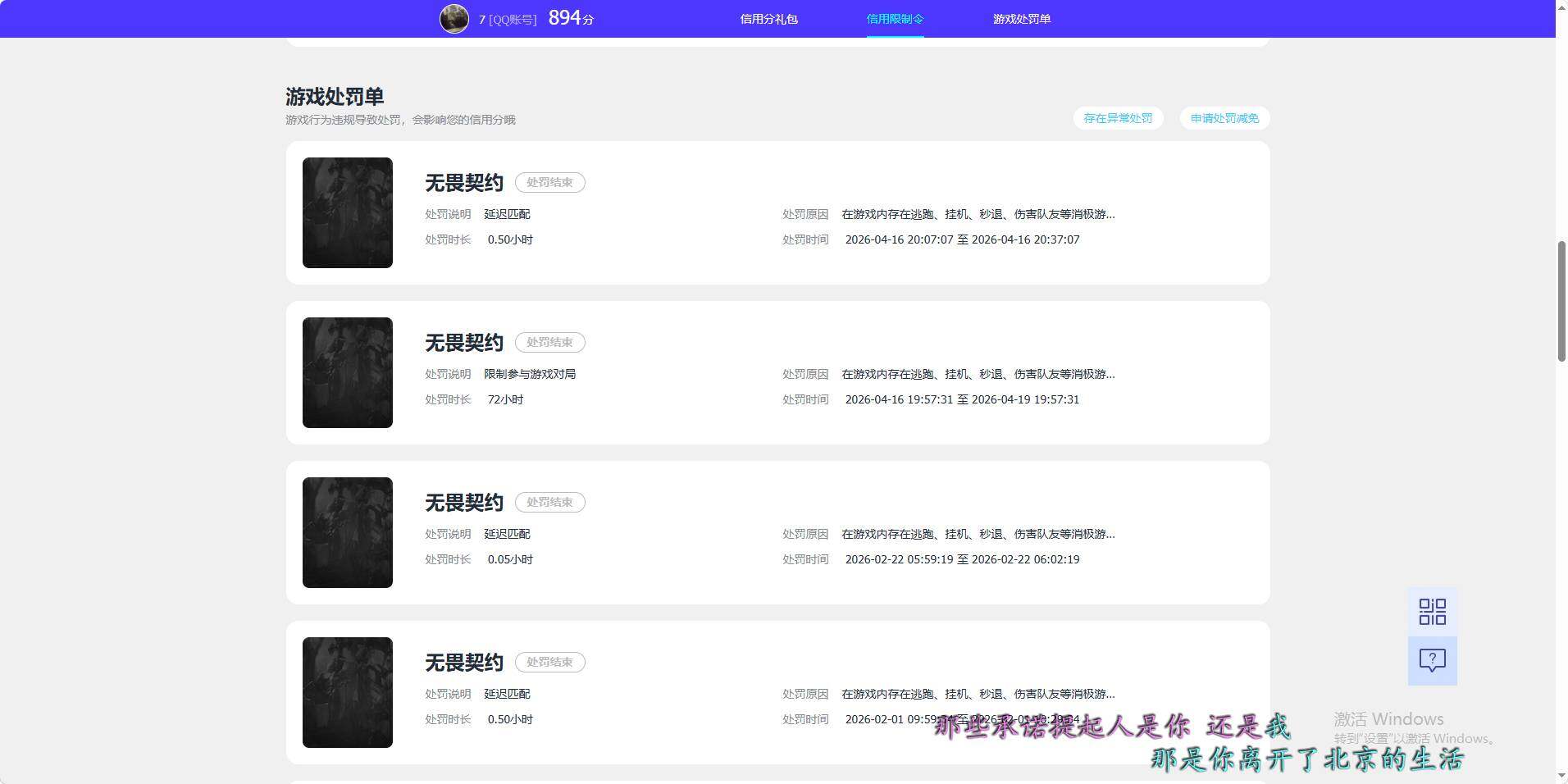The width and height of the screenshot is (1568, 784).
Task: Click the 72小时 penalty game thumbnail
Action: tap(348, 372)
